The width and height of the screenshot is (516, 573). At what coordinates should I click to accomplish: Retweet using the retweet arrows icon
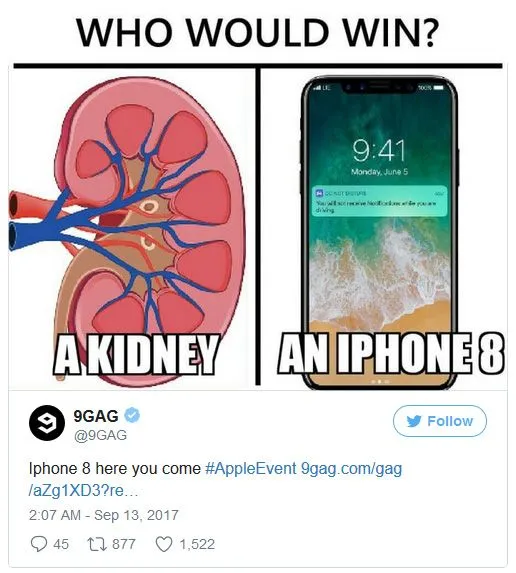[97, 544]
